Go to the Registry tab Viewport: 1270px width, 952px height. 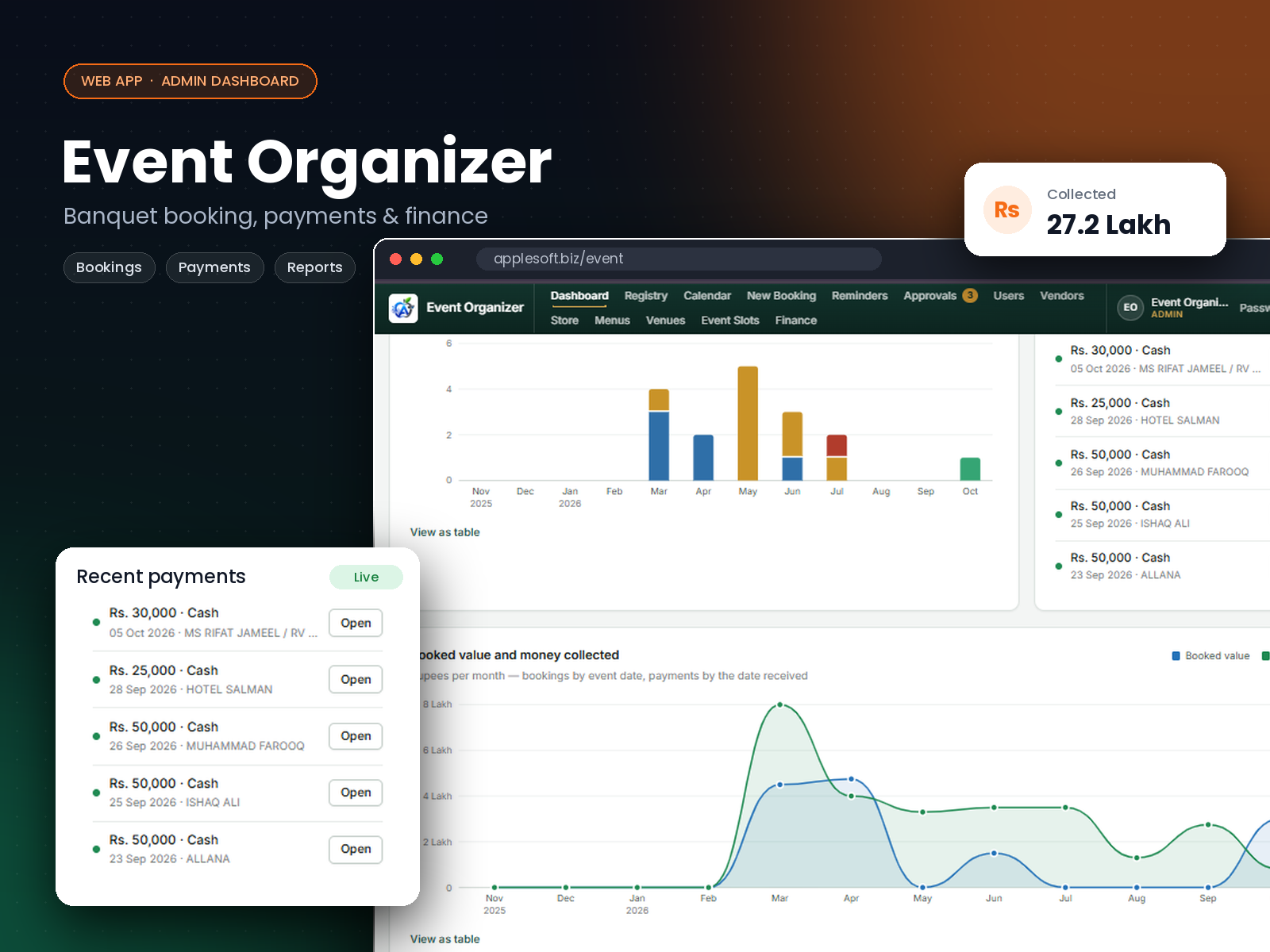pyautogui.click(x=646, y=296)
